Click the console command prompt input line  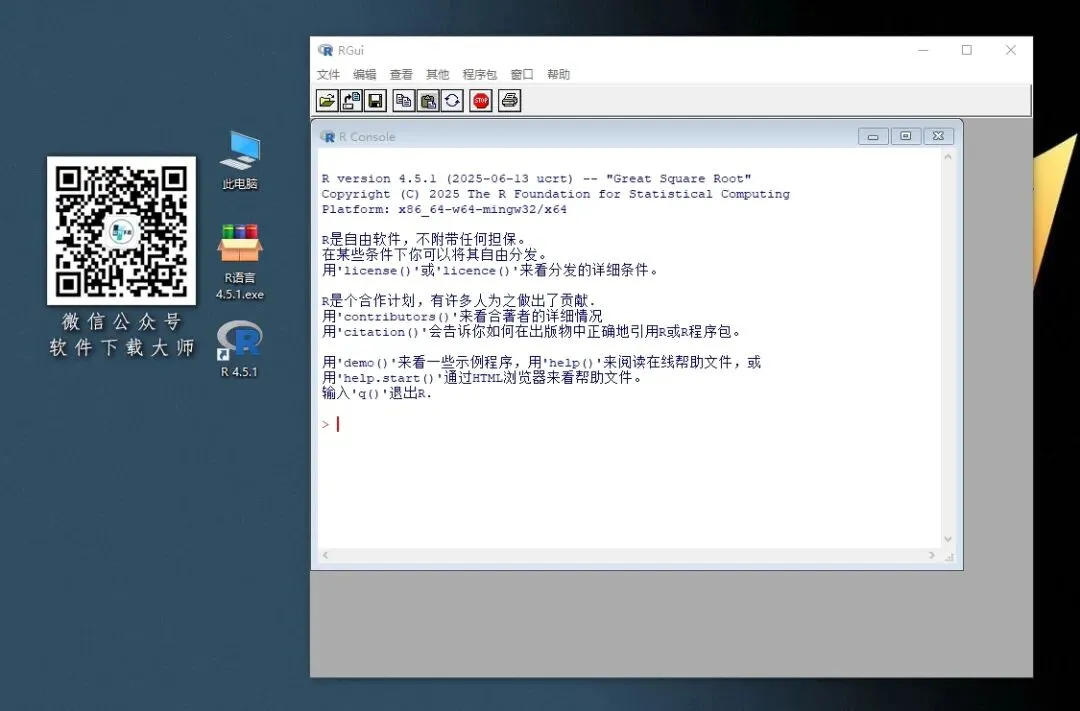point(629,424)
